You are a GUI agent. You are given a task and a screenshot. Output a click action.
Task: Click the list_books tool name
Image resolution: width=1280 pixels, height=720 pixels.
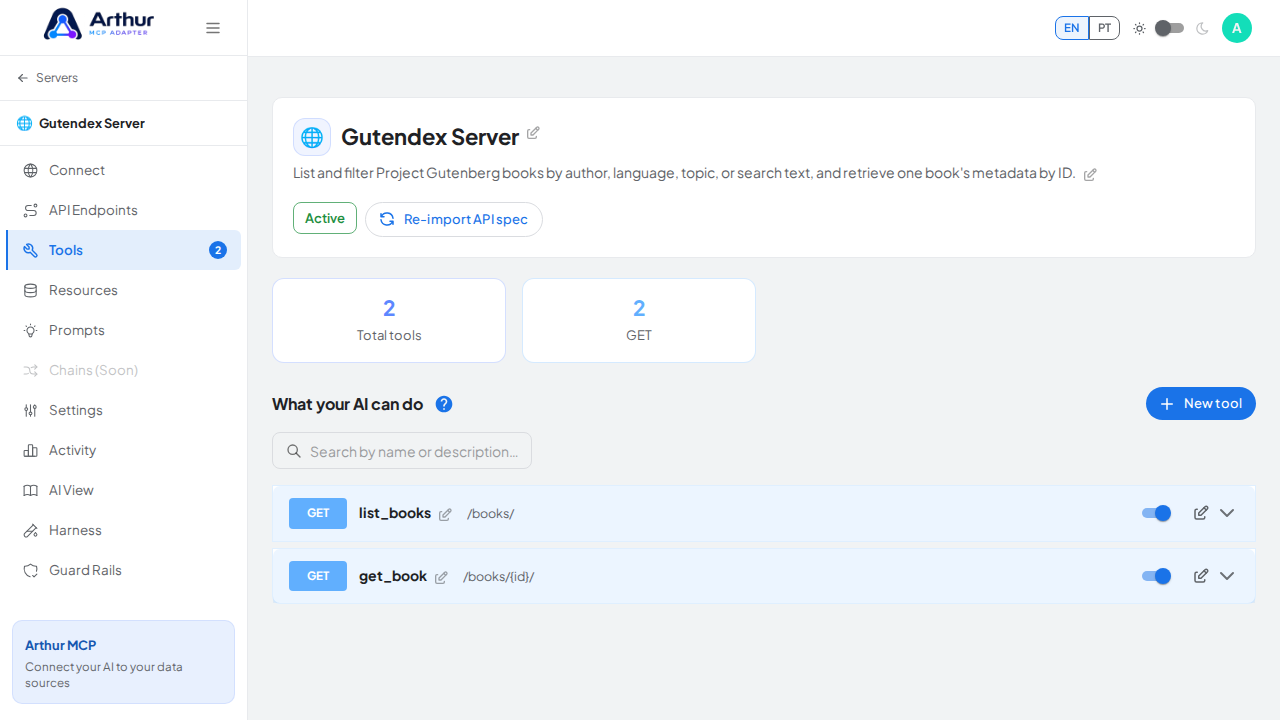click(x=395, y=513)
